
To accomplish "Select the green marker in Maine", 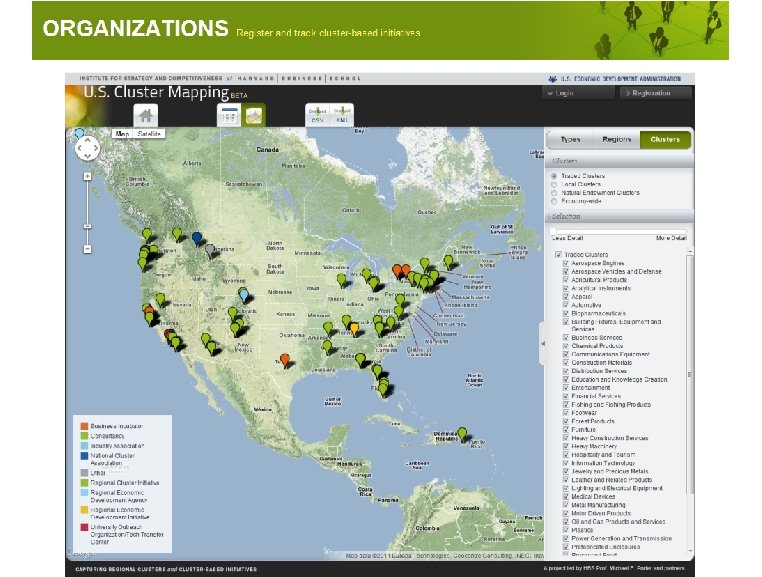I will coord(449,262).
